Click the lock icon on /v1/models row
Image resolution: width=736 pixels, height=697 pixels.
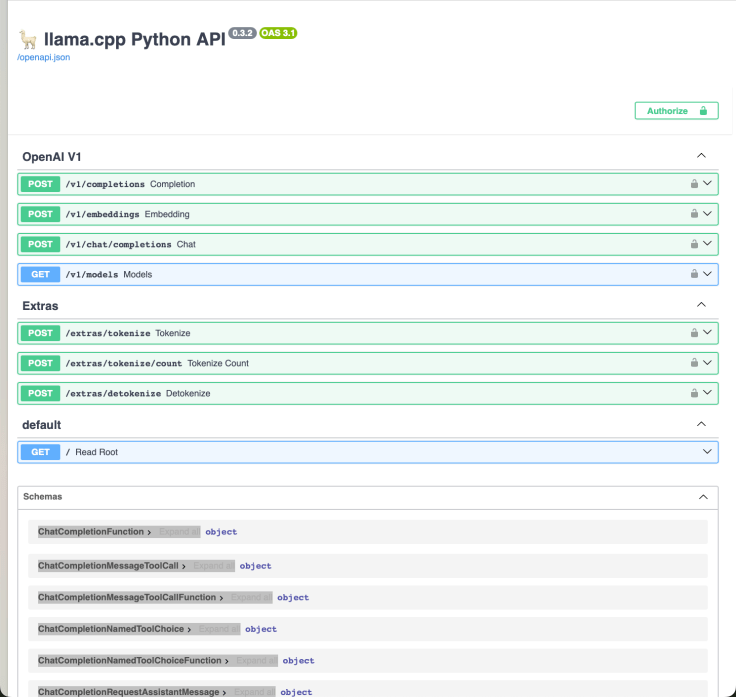[x=694, y=274]
